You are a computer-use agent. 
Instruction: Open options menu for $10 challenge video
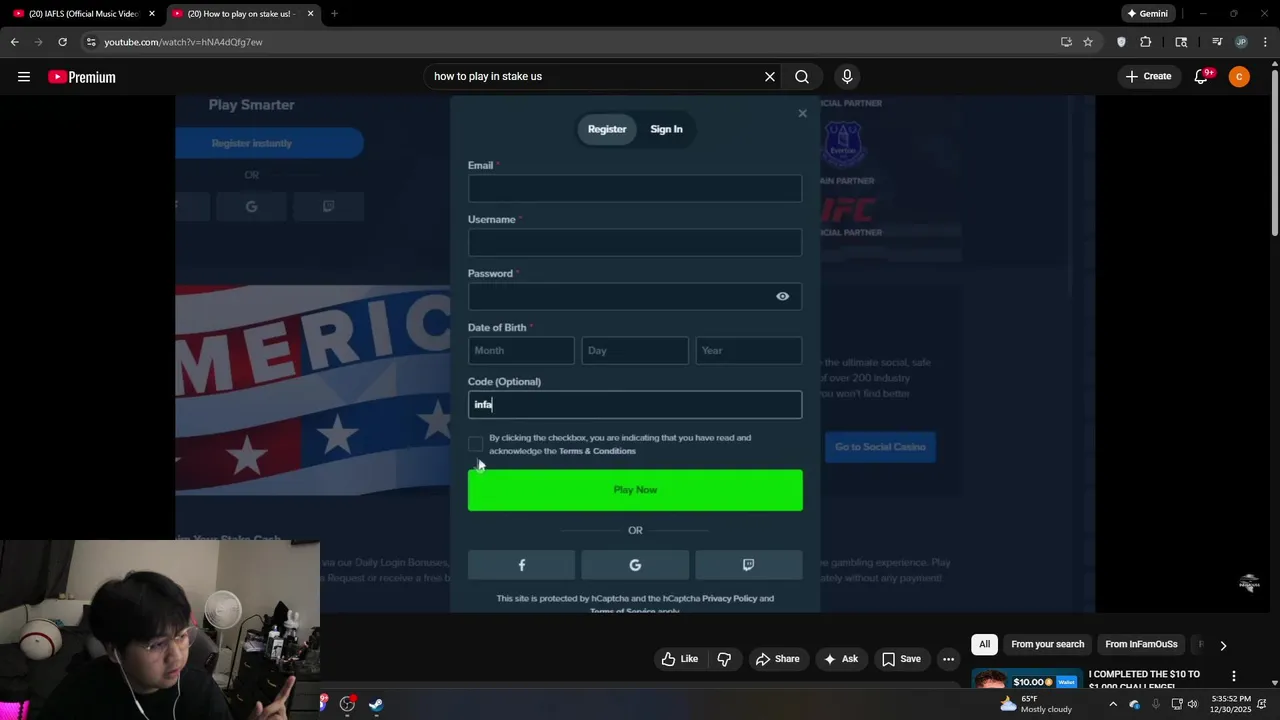coord(1234,676)
